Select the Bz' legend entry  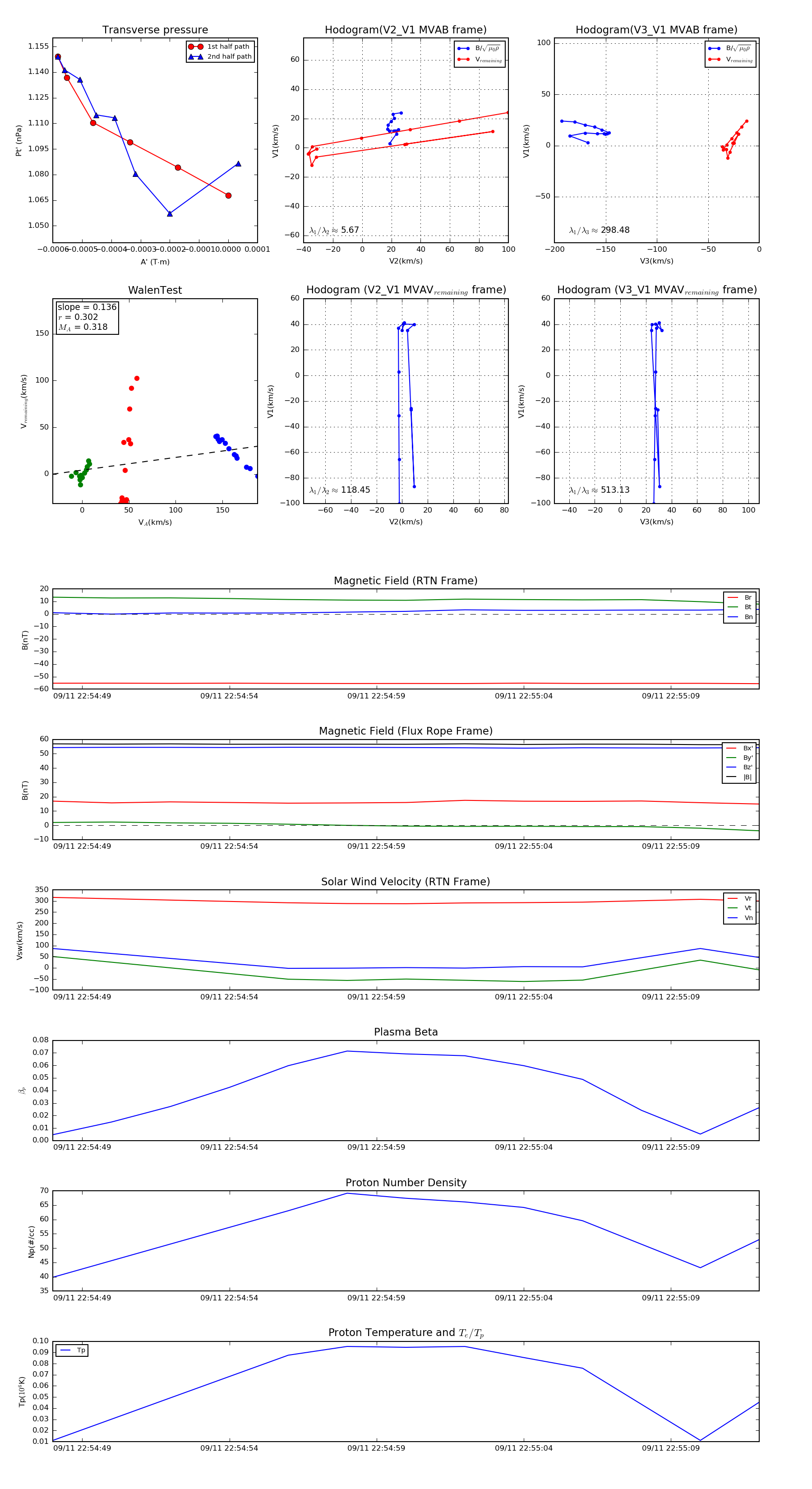point(739,768)
